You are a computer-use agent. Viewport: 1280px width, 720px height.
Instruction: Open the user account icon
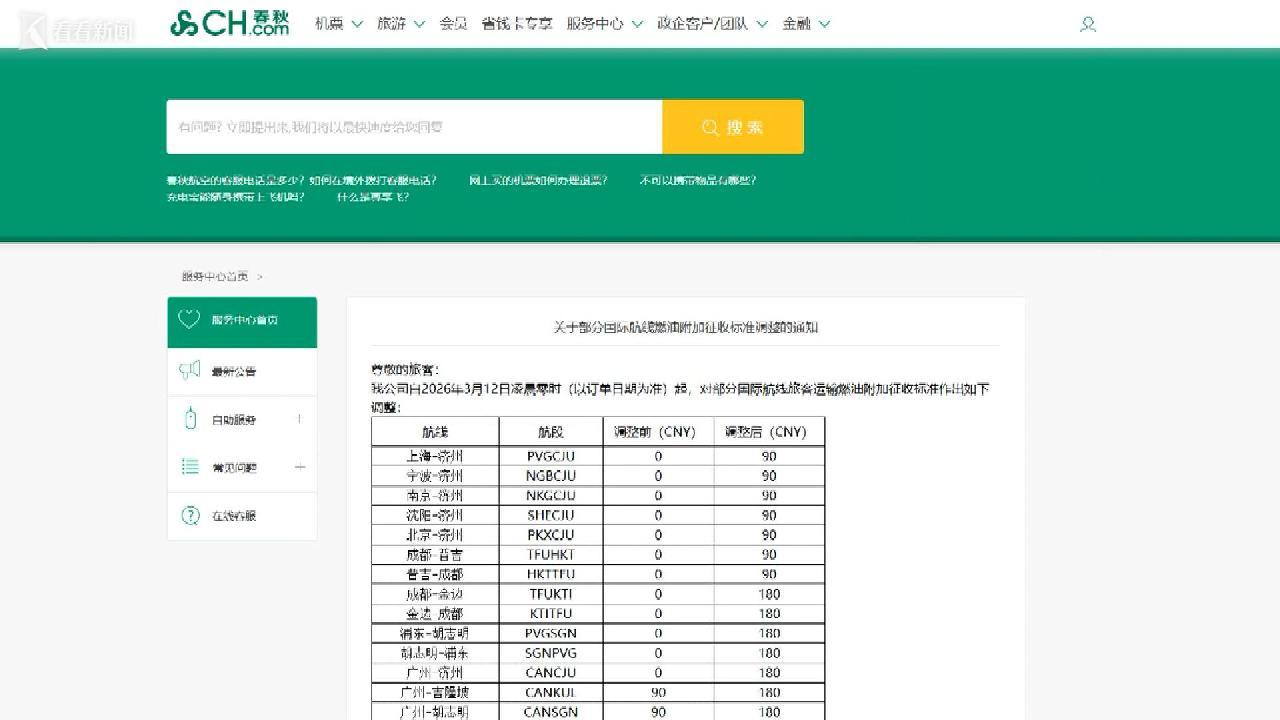[x=1088, y=25]
